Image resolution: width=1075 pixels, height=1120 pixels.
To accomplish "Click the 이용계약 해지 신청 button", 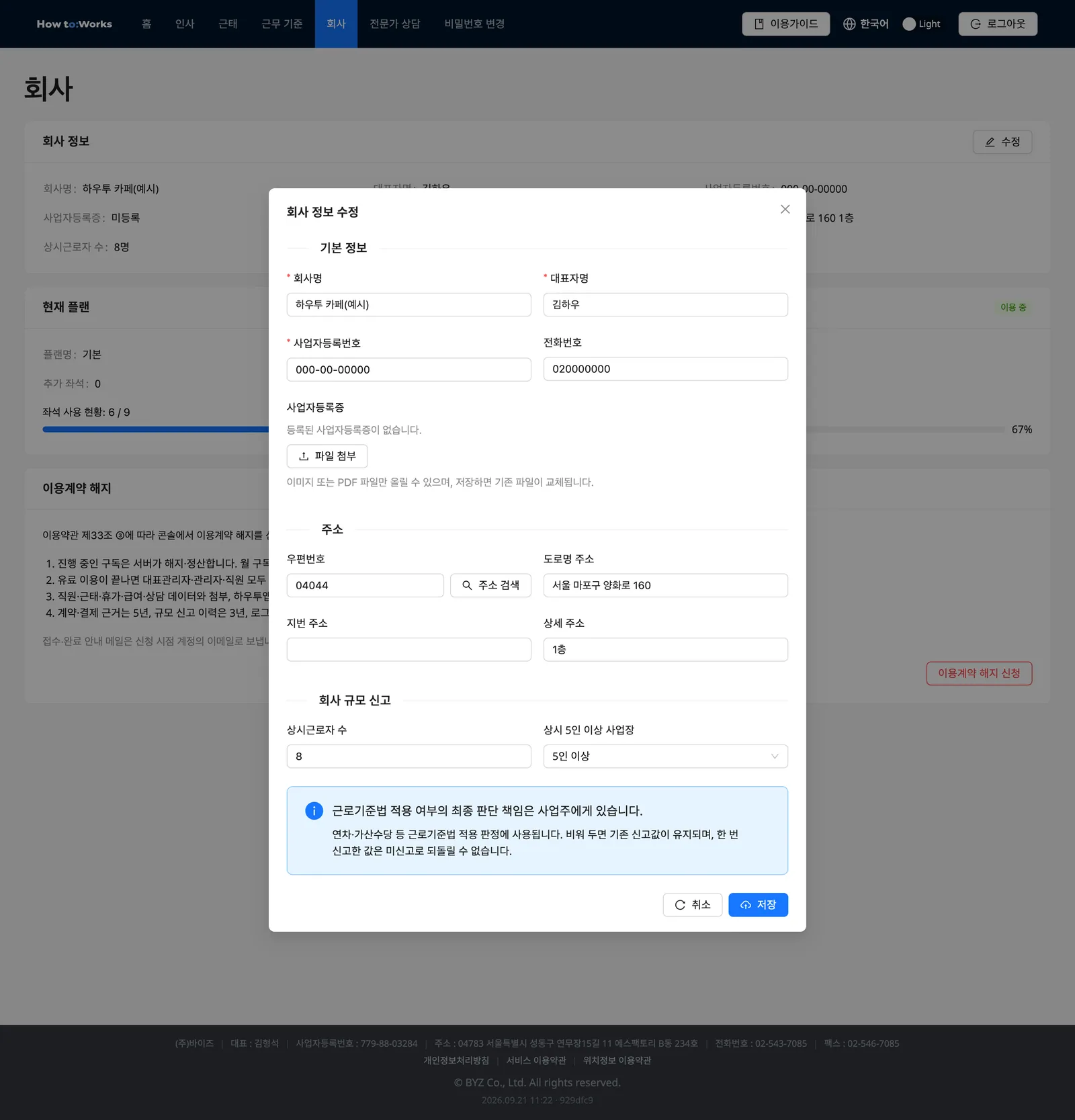I will coord(979,673).
